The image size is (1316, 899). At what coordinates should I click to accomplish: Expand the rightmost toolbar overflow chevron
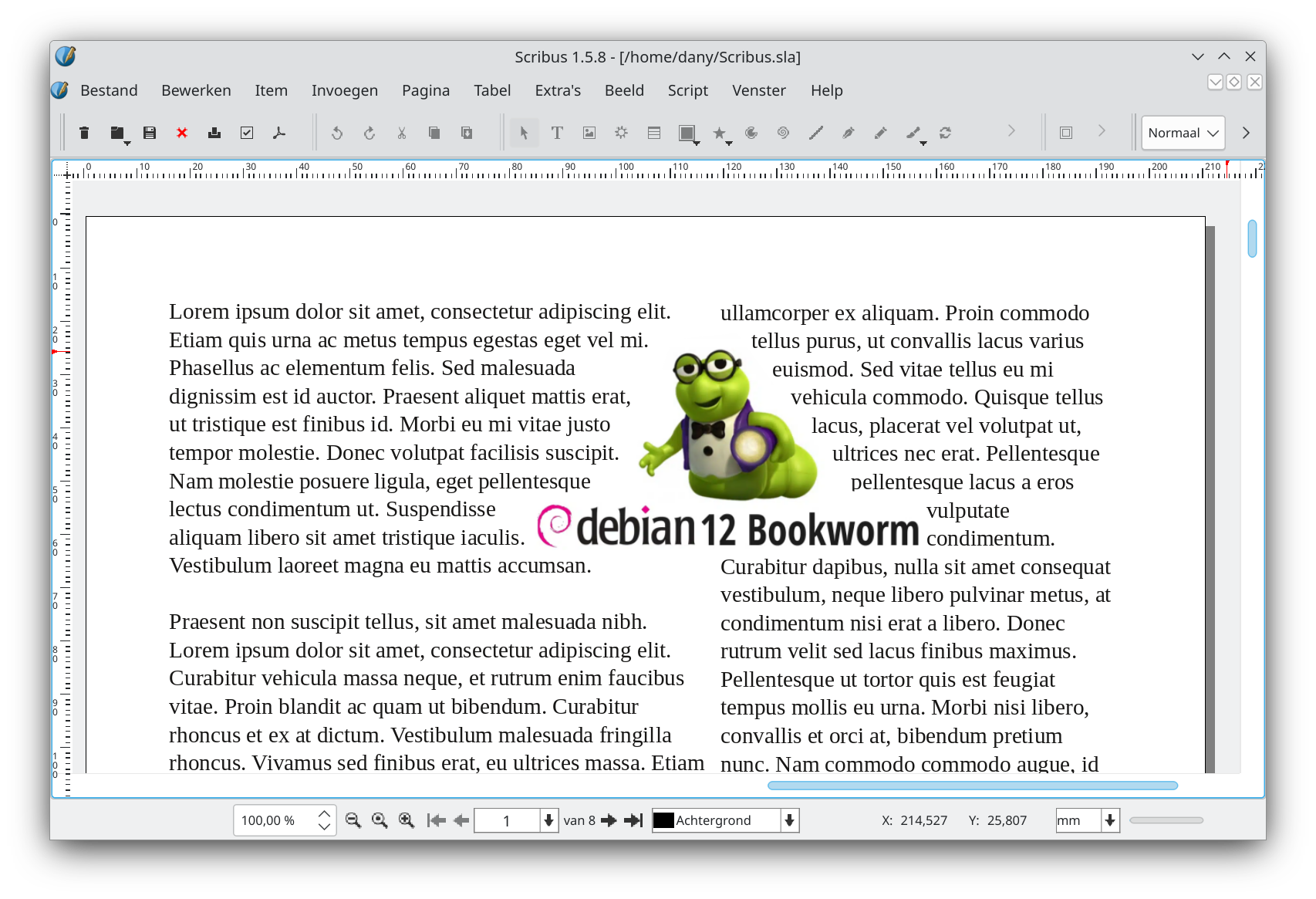pos(1246,133)
